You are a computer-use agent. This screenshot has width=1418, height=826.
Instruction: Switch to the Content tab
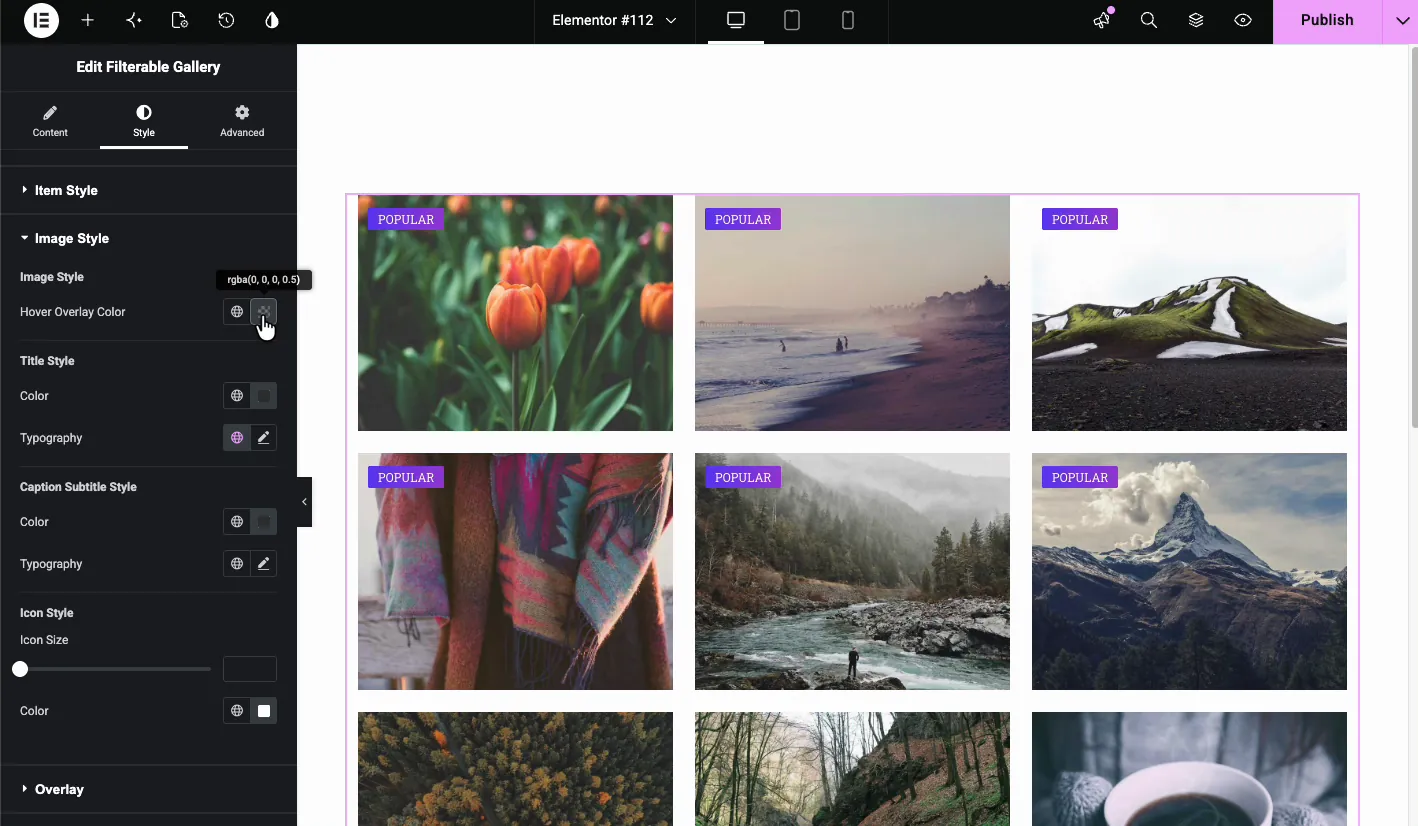tap(50, 121)
